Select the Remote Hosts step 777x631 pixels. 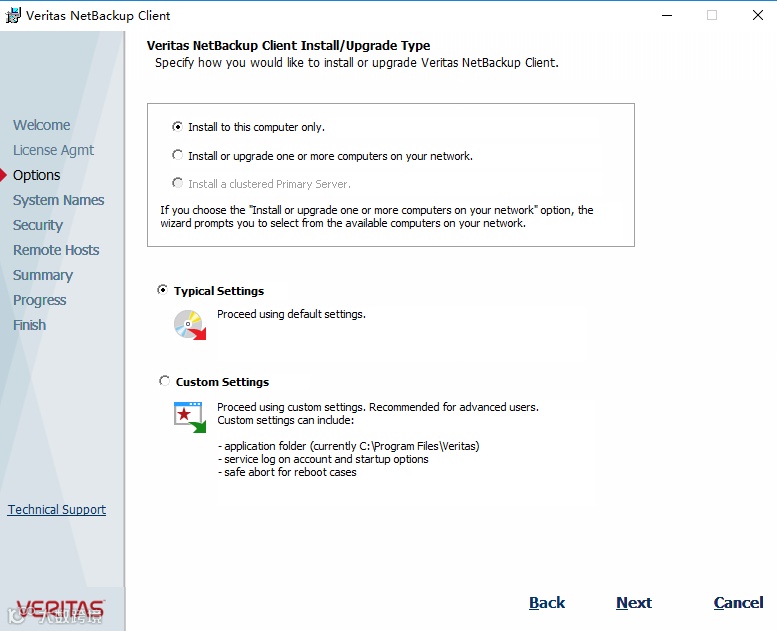click(56, 250)
